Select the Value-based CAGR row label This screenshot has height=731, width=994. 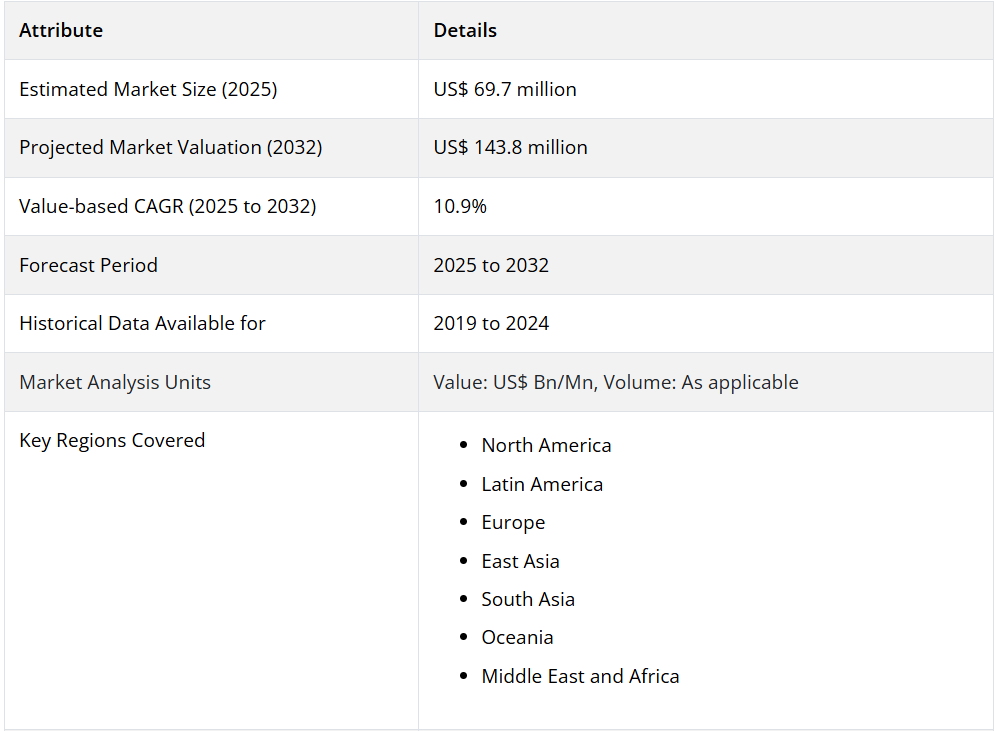pos(167,207)
